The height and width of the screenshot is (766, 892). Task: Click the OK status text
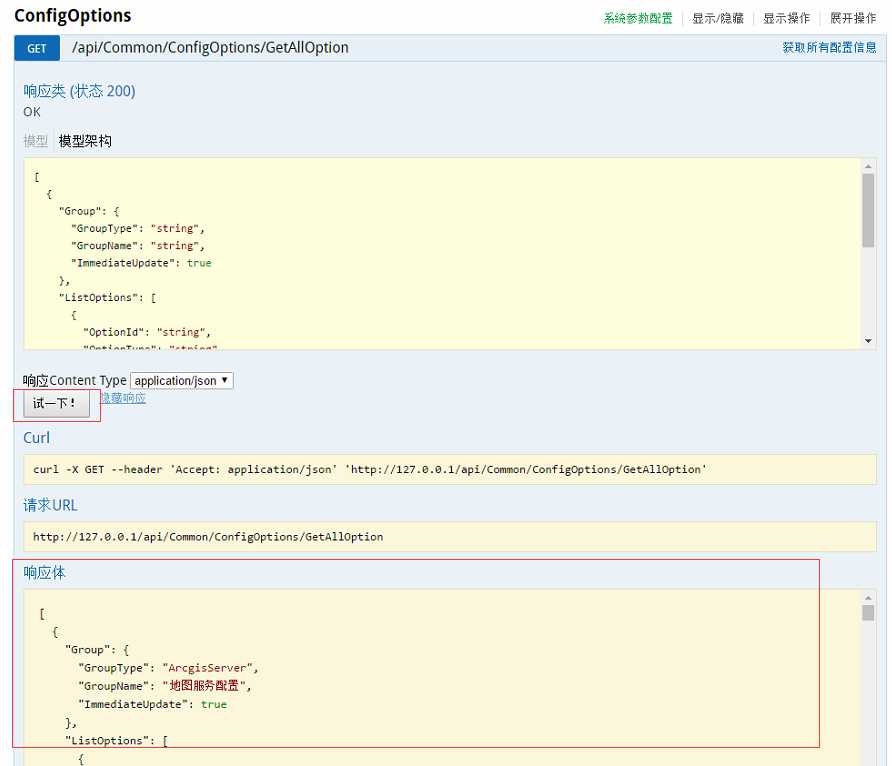(x=32, y=112)
